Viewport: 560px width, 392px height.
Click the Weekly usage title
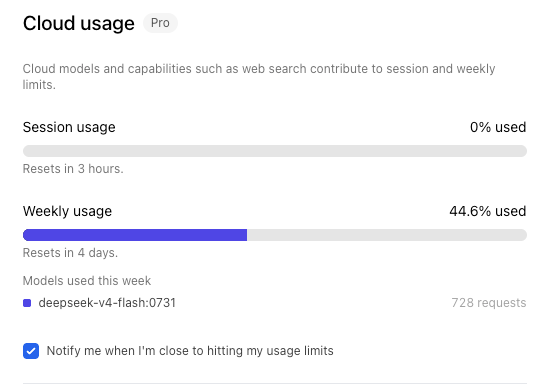[68, 211]
